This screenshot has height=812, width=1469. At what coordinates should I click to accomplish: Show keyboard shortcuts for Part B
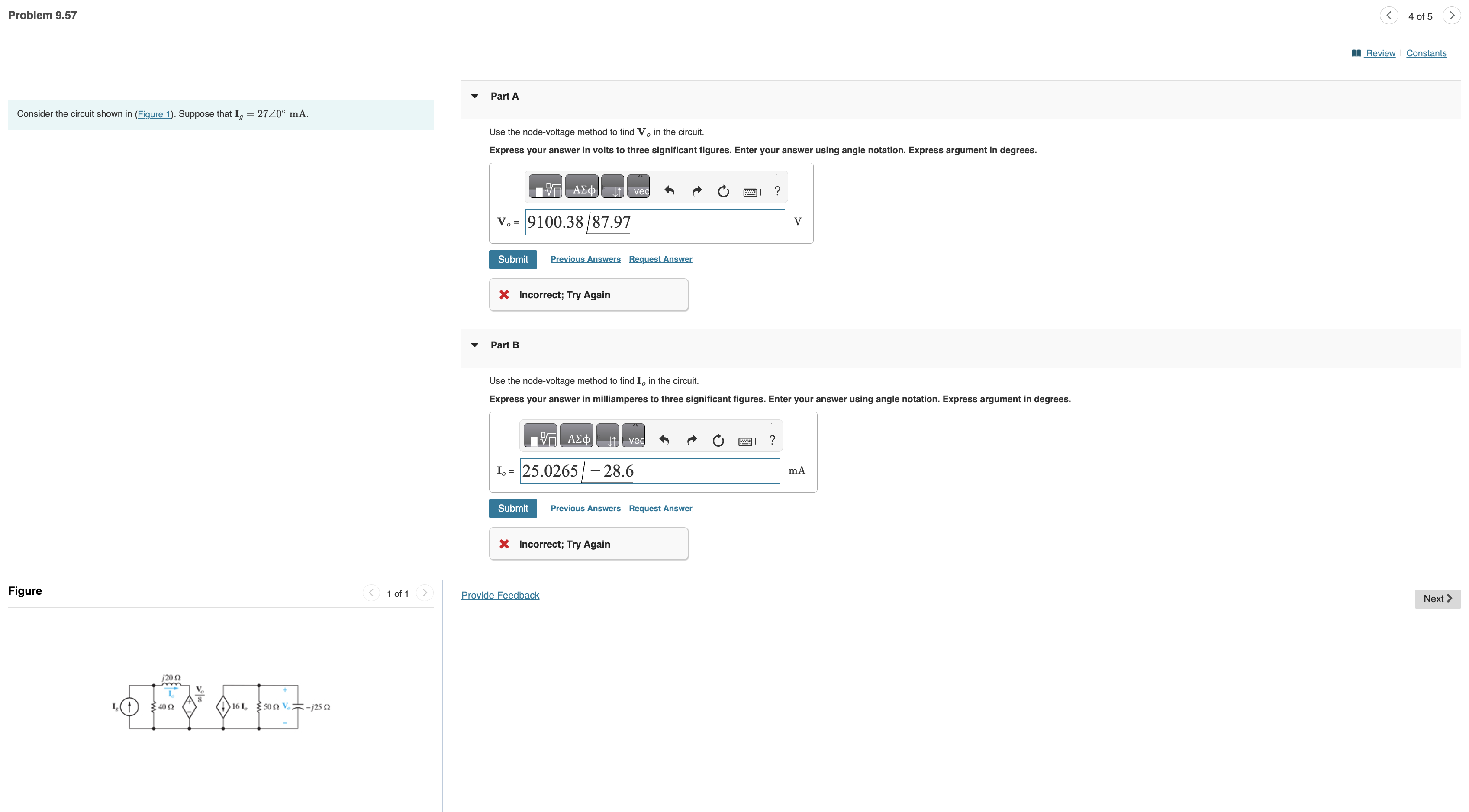click(747, 441)
